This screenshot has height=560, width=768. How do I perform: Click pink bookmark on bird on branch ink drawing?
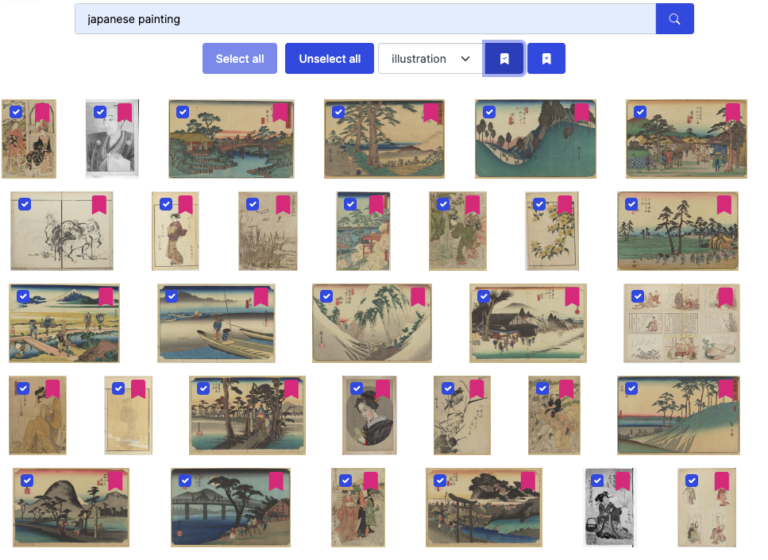pyautogui.click(x=477, y=389)
